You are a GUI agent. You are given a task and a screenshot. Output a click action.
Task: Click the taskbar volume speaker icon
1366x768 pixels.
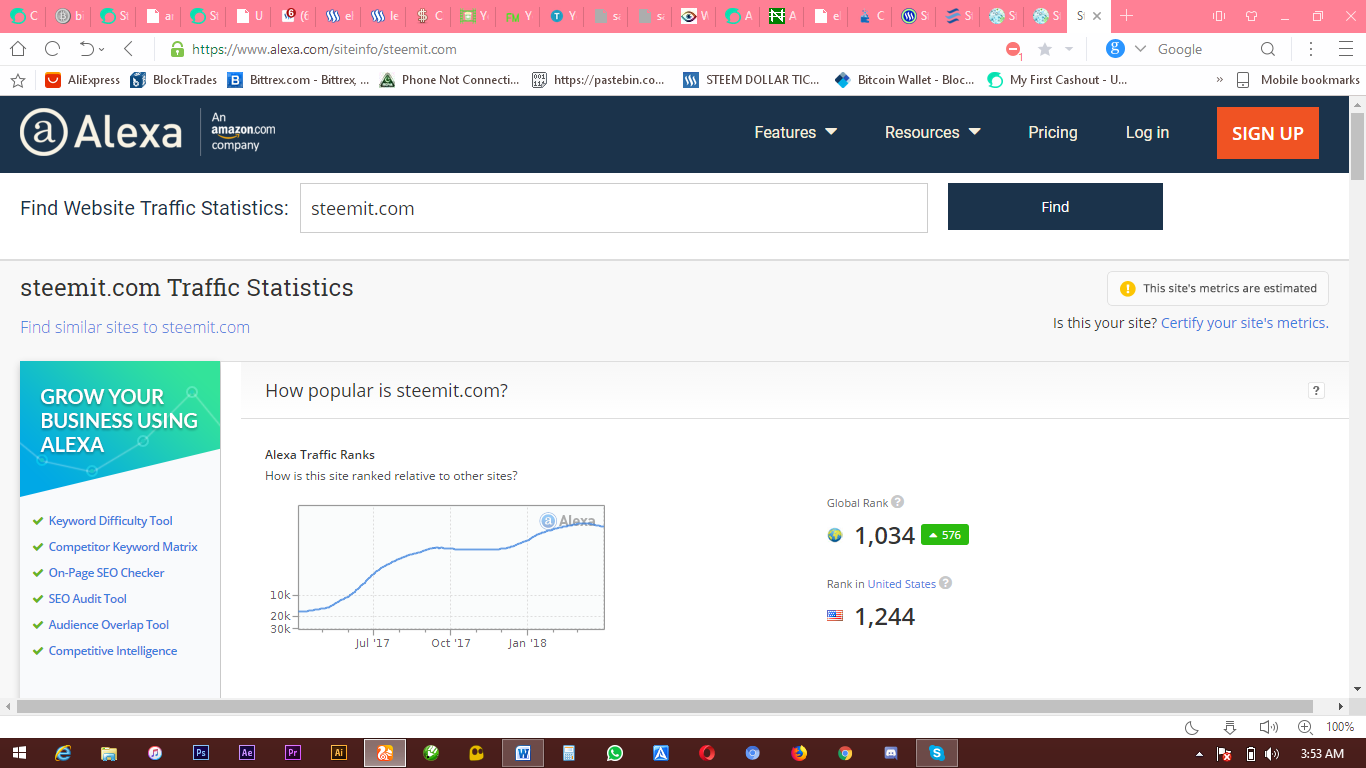pyautogui.click(x=1272, y=754)
